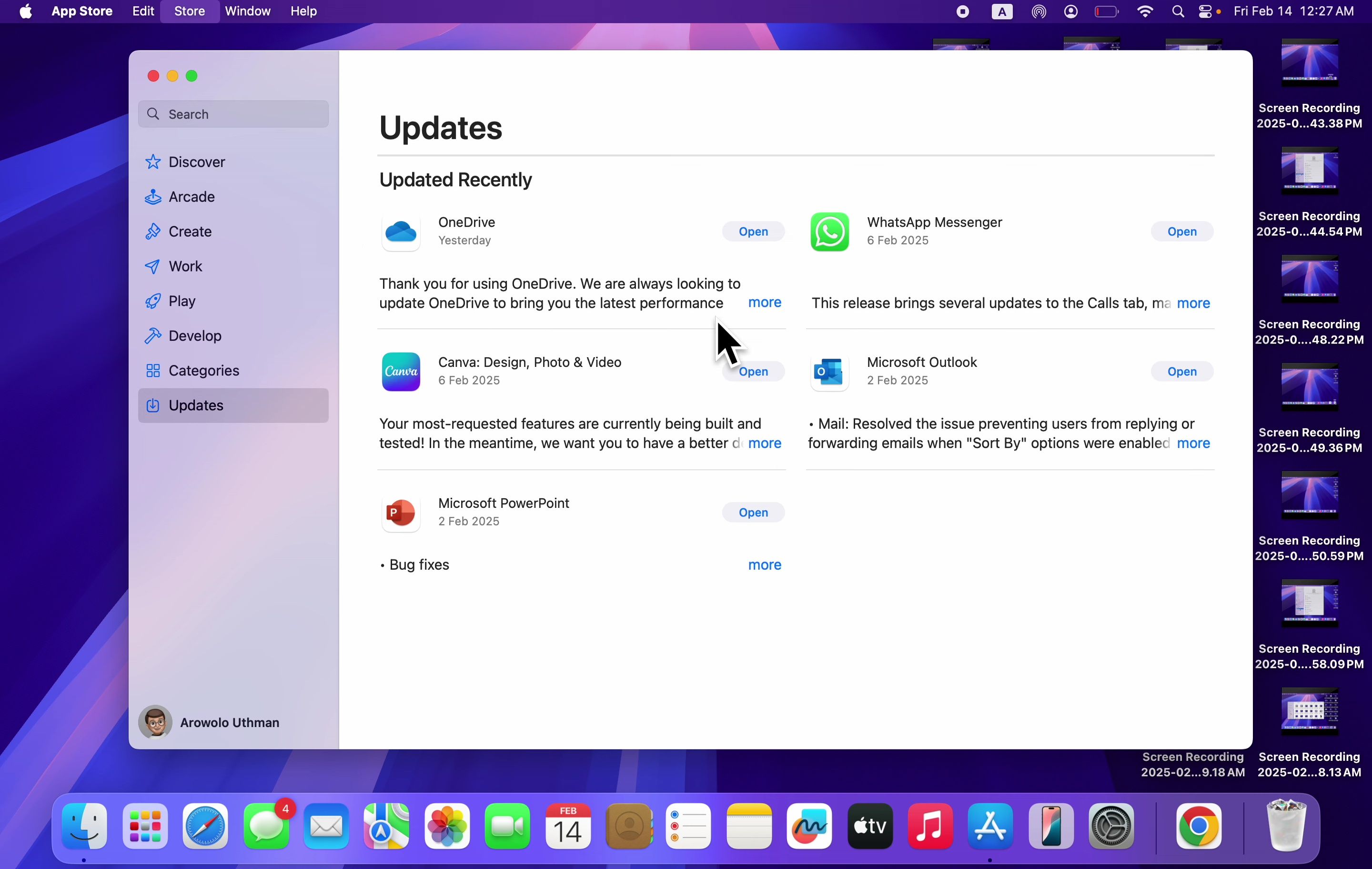Open Microsoft Outlook with its Open button

[x=1182, y=372]
